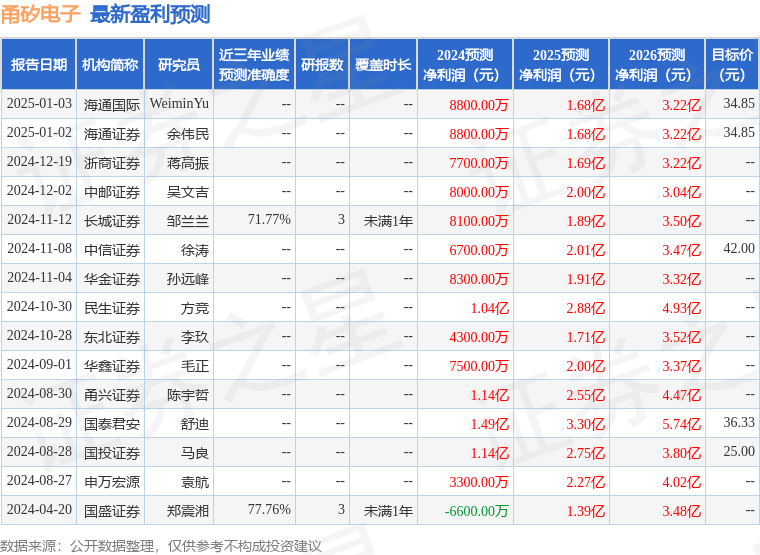Click the 海通证券 institution cell
The width and height of the screenshot is (760, 555).
[x=112, y=134]
